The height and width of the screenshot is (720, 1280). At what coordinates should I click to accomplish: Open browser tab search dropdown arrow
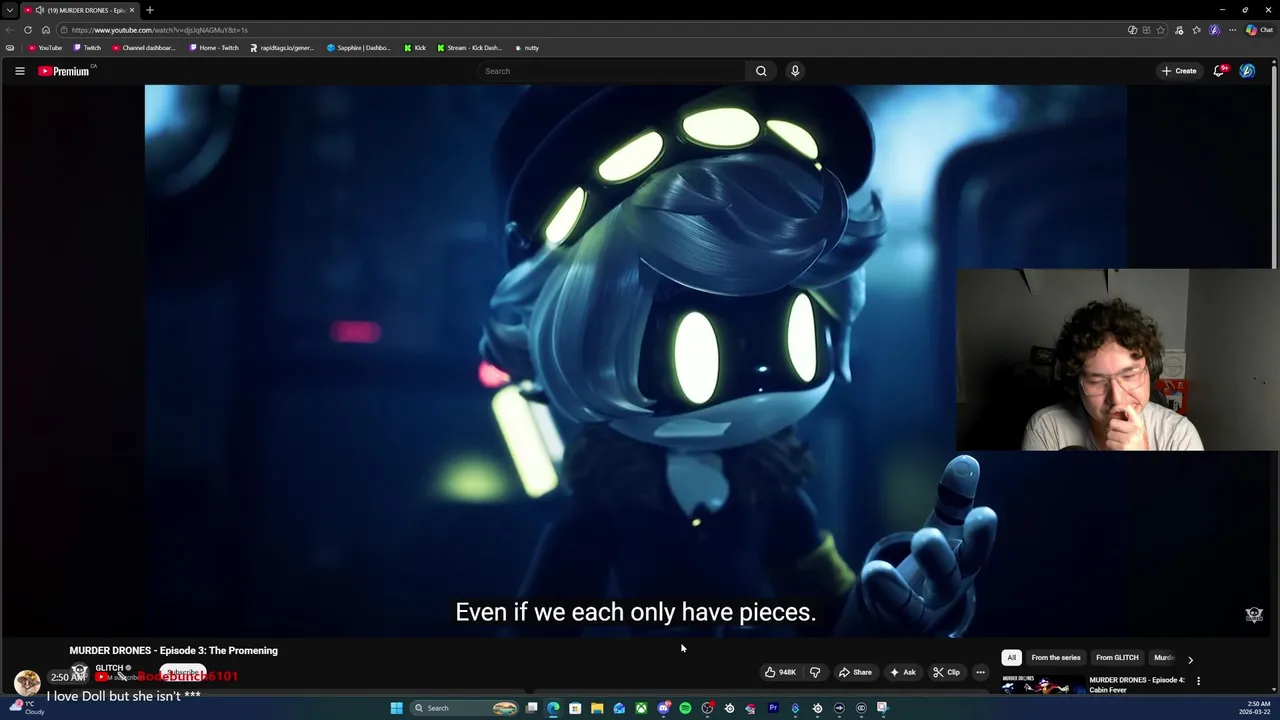pos(9,10)
